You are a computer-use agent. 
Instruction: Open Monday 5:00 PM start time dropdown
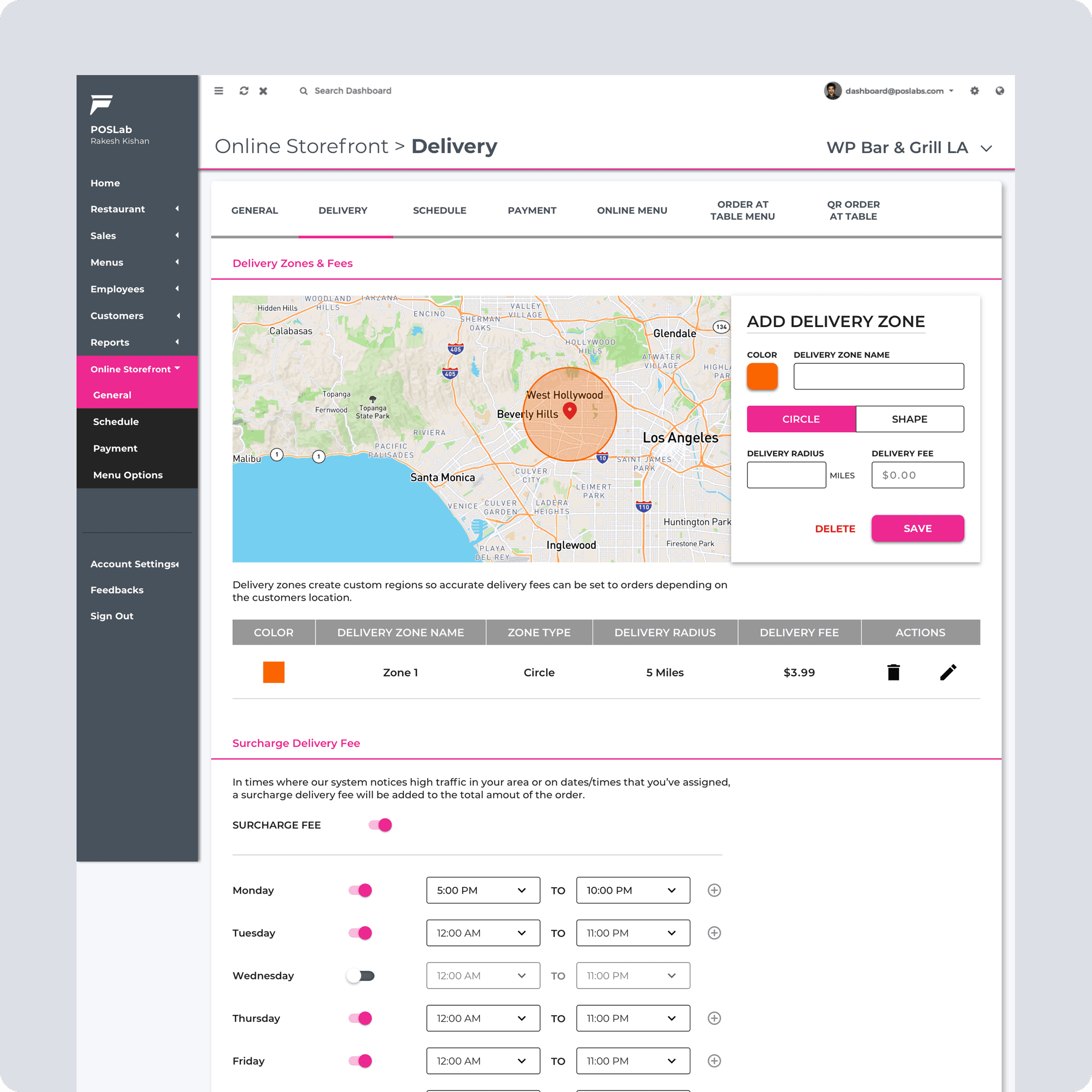(x=483, y=890)
